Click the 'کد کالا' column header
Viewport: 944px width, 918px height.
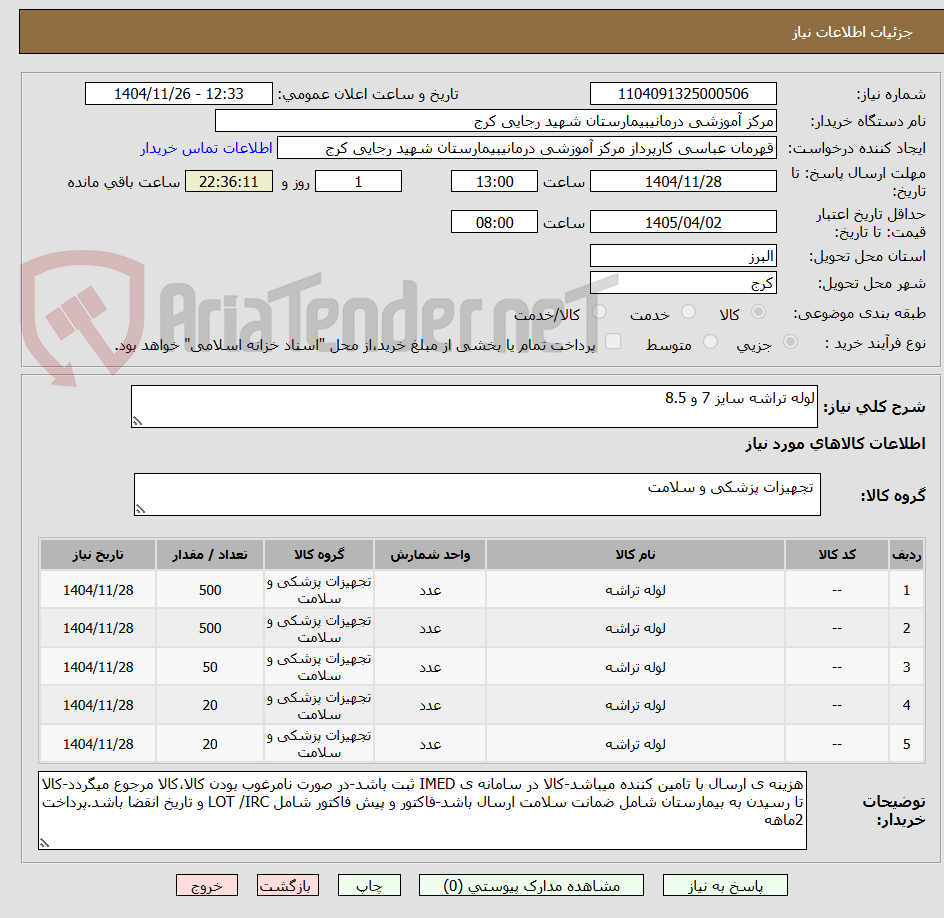pyautogui.click(x=837, y=554)
